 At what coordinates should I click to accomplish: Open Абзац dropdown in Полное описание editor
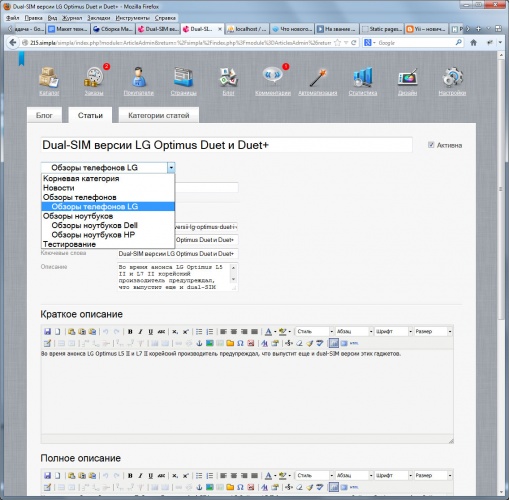354,476
